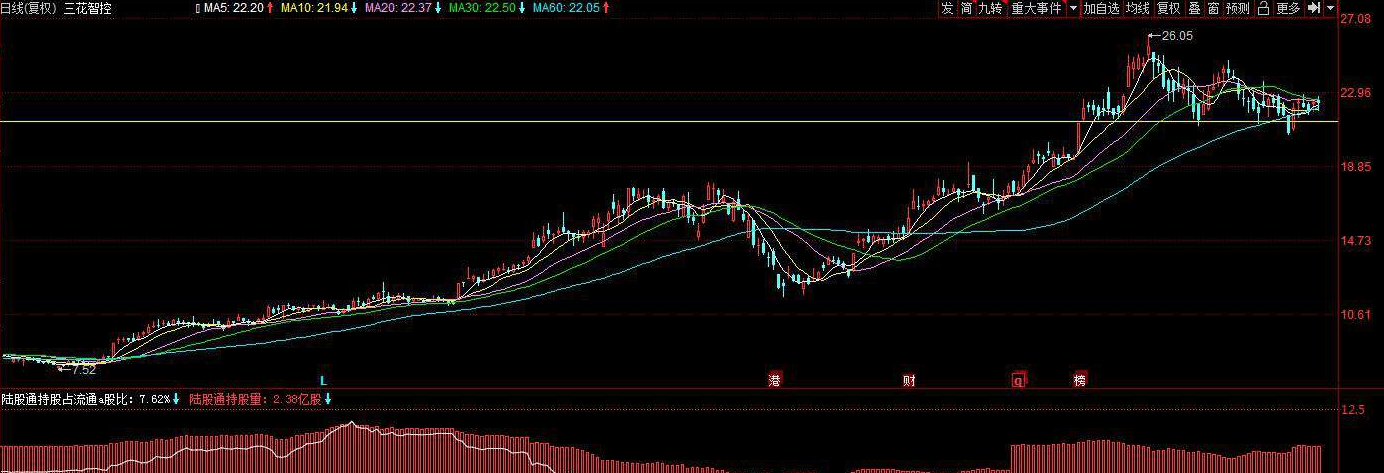Click the 12.5 sub-chart axis value
The height and width of the screenshot is (473, 1384).
pos(1353,410)
